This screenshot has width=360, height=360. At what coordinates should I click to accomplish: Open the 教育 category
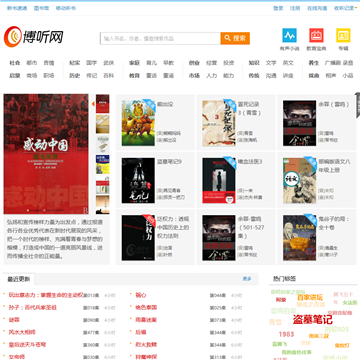(x=134, y=76)
